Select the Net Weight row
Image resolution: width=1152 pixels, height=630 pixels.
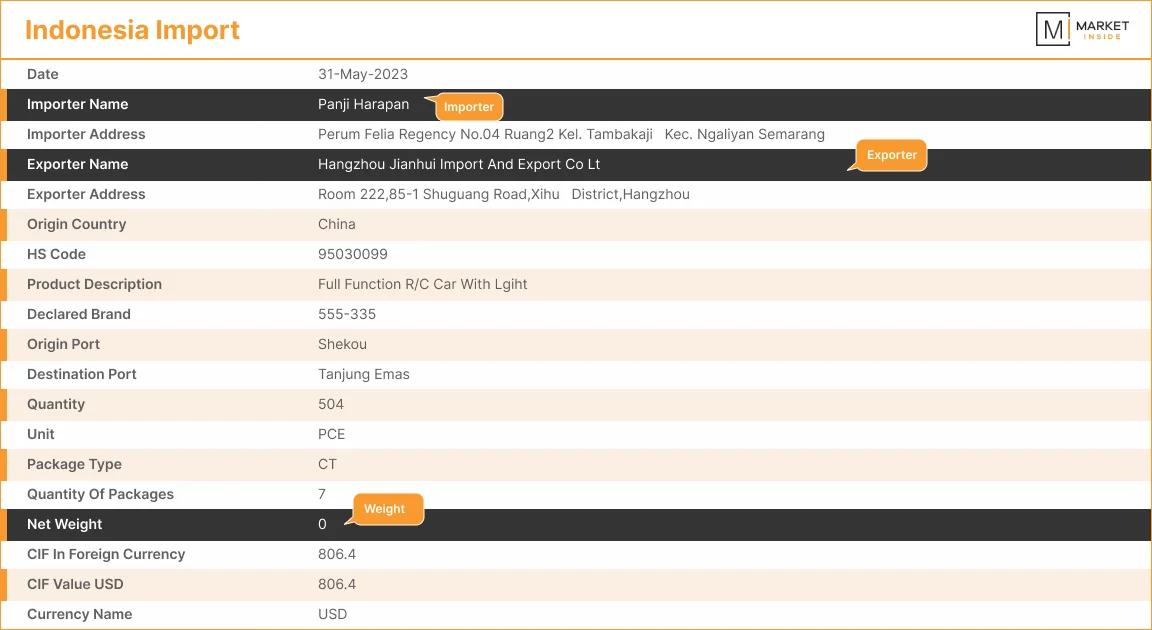coord(576,523)
